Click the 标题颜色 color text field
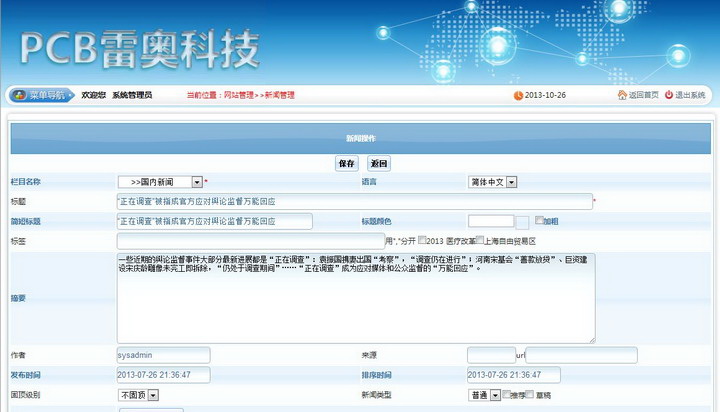The height and width of the screenshot is (412, 720). pos(491,221)
